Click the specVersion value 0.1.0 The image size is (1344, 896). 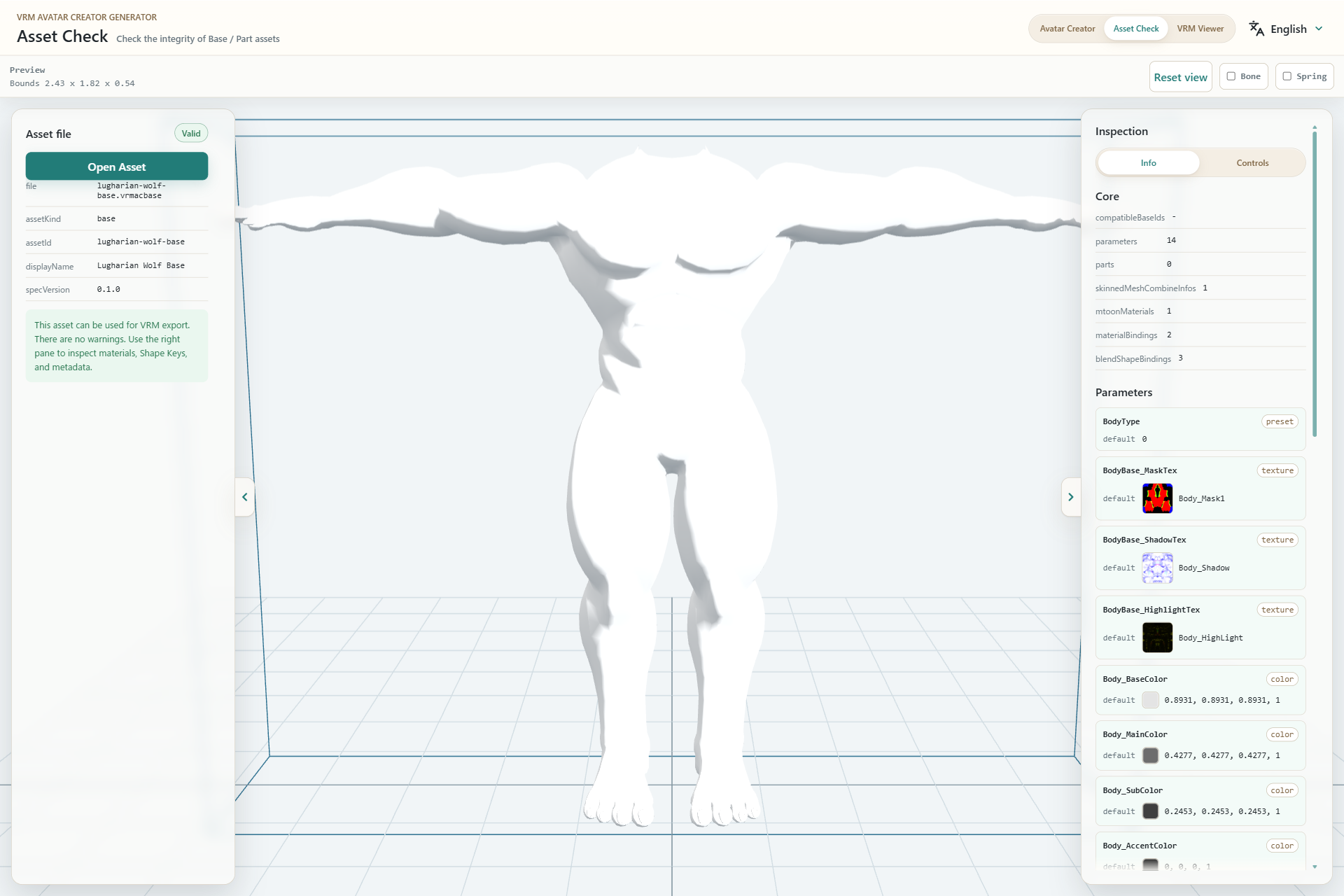point(108,289)
